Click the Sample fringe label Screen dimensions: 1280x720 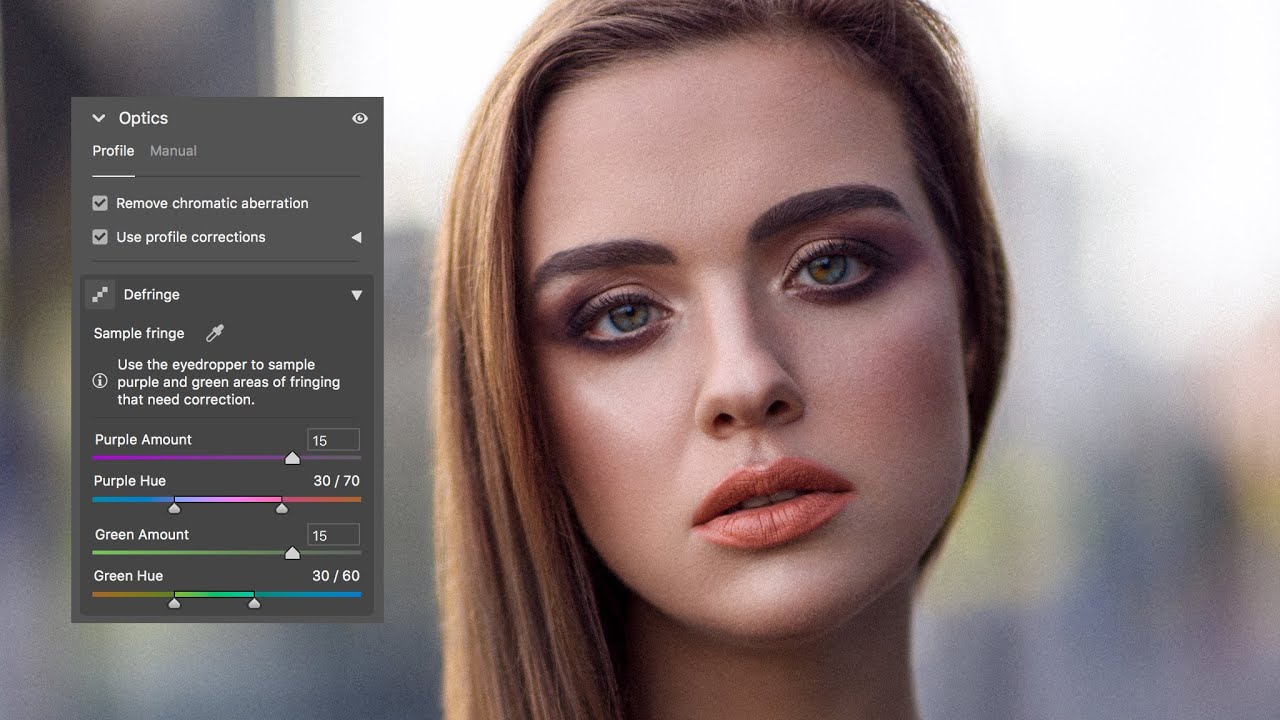[139, 333]
